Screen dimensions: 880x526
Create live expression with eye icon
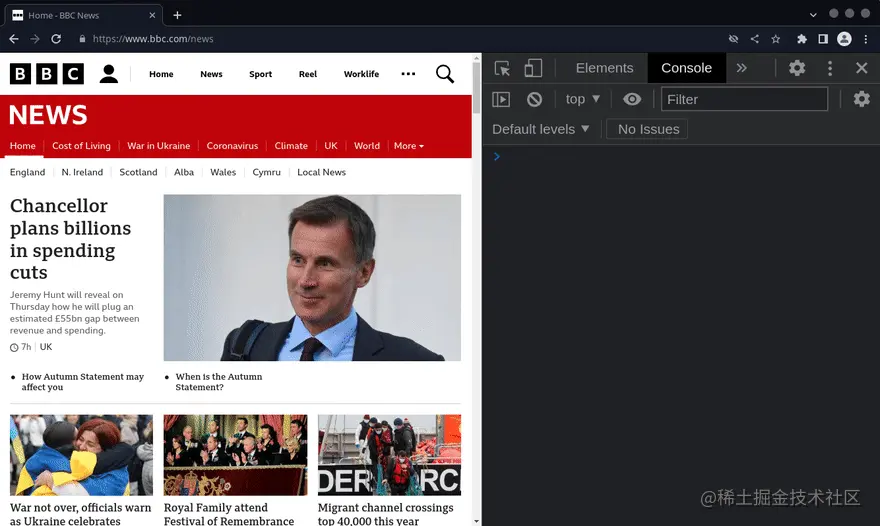tap(632, 99)
